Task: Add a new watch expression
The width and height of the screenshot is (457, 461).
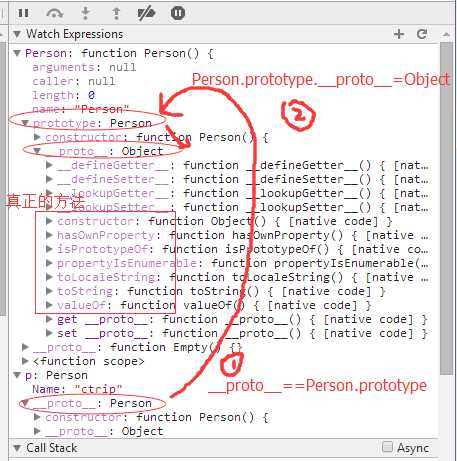Action: [399, 34]
